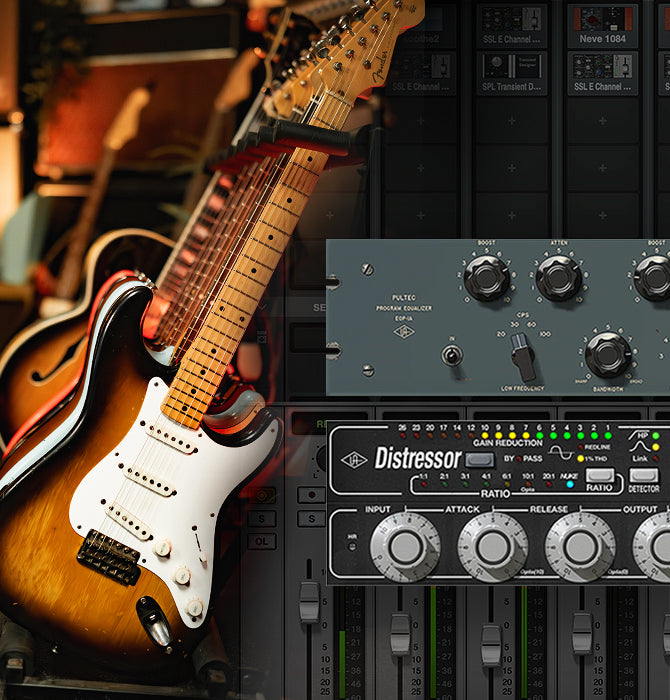Click the Pultec low-frequency Boost knob
Viewport: 670px width, 700px height.
[x=486, y=279]
